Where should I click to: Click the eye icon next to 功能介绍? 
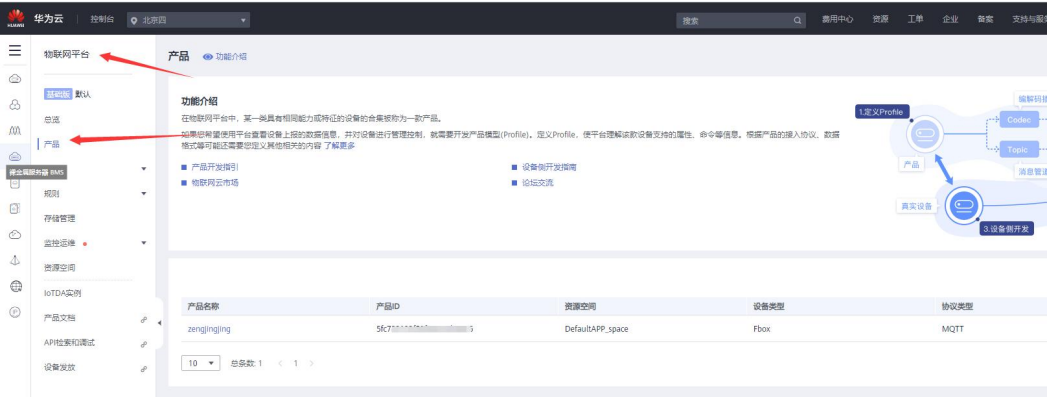tap(208, 57)
